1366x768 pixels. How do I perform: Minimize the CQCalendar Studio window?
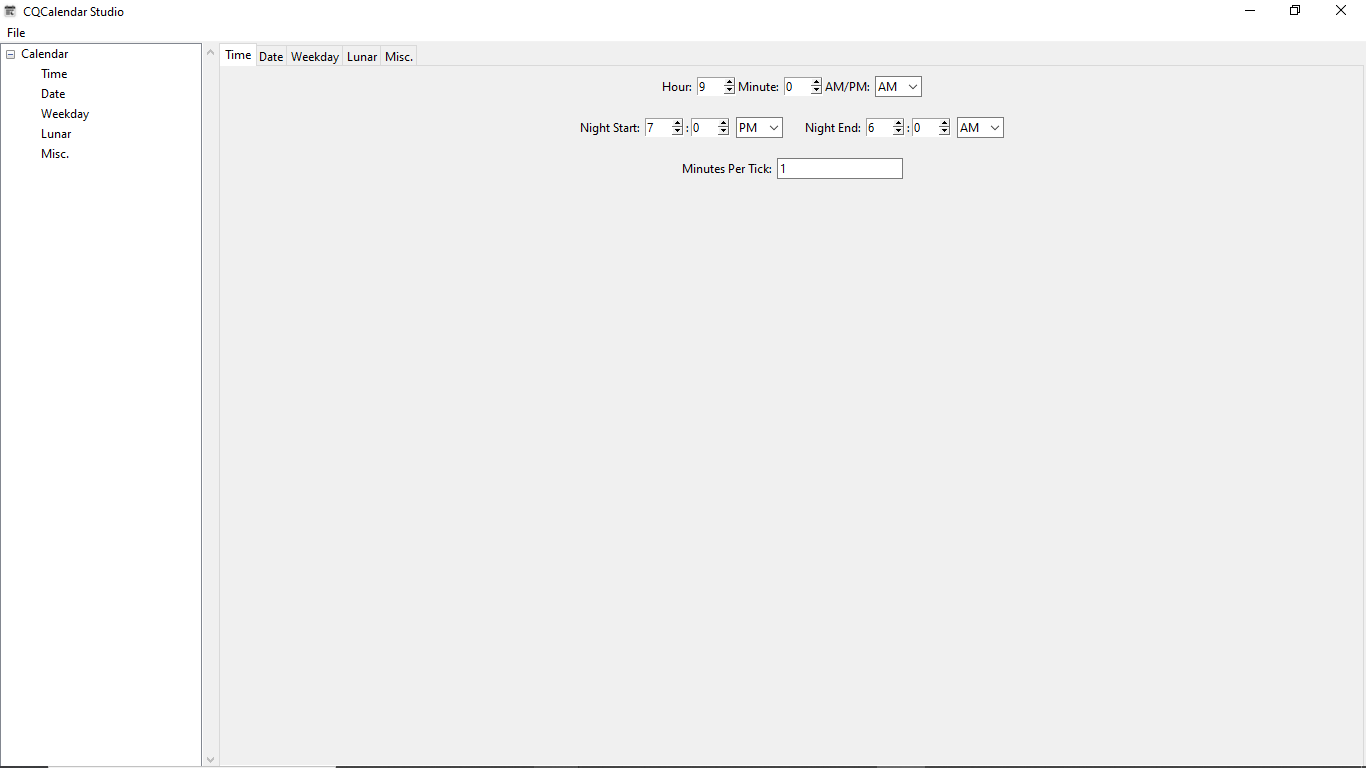(1250, 11)
